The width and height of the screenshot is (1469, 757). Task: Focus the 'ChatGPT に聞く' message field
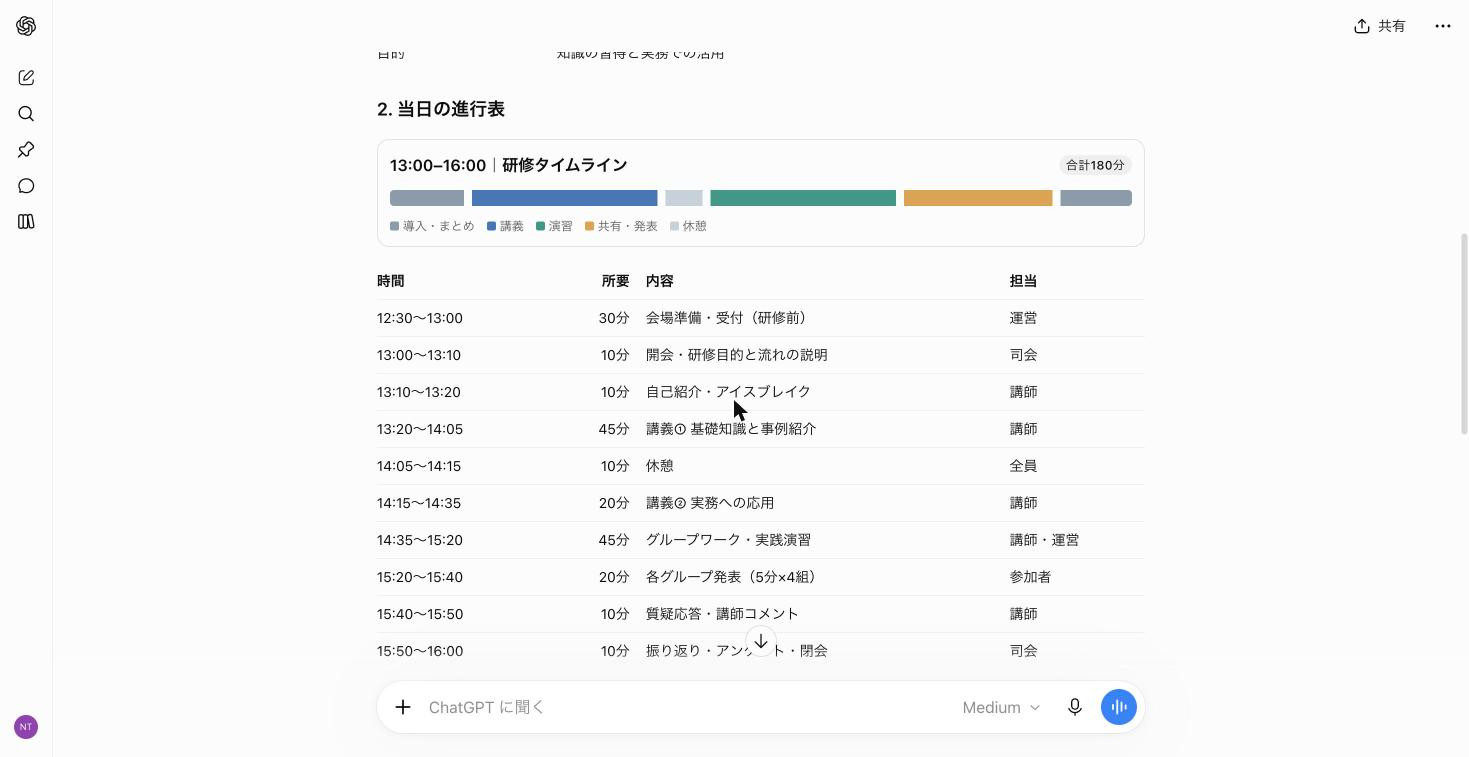pos(687,707)
